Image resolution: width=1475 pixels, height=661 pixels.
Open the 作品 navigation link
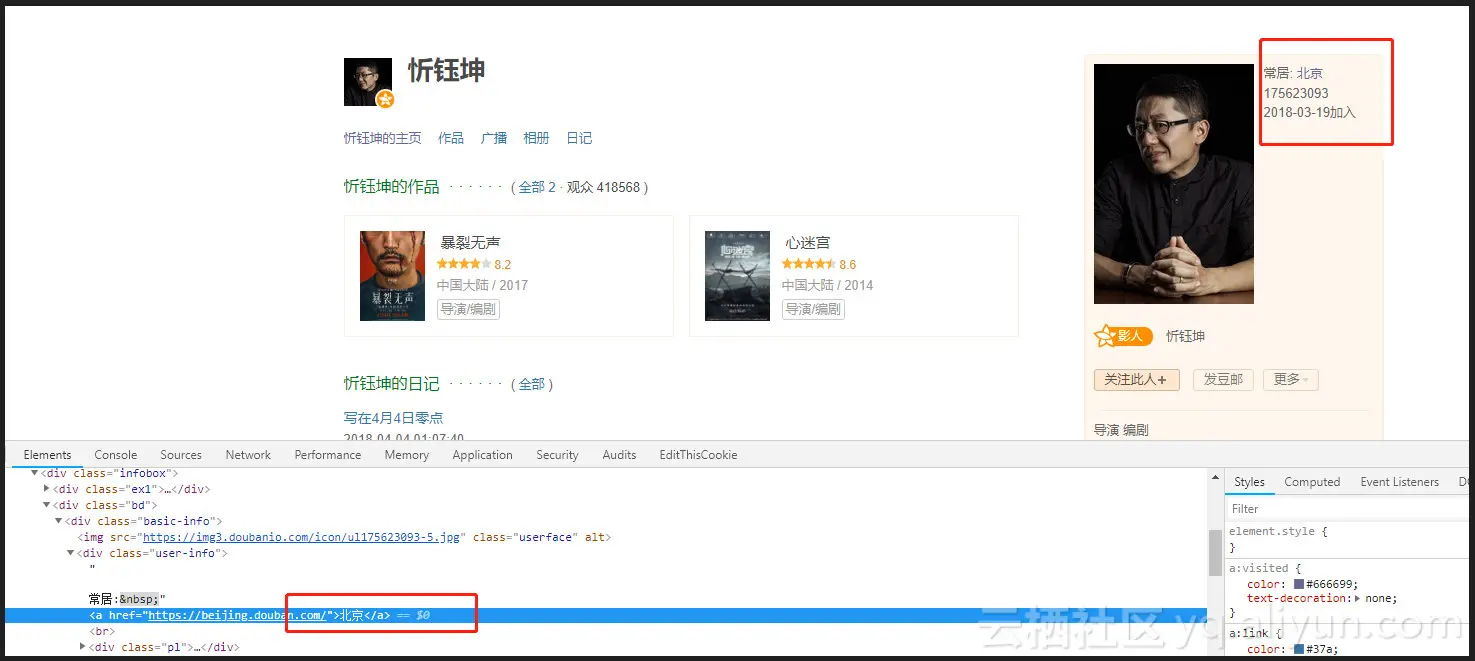pyautogui.click(x=451, y=138)
